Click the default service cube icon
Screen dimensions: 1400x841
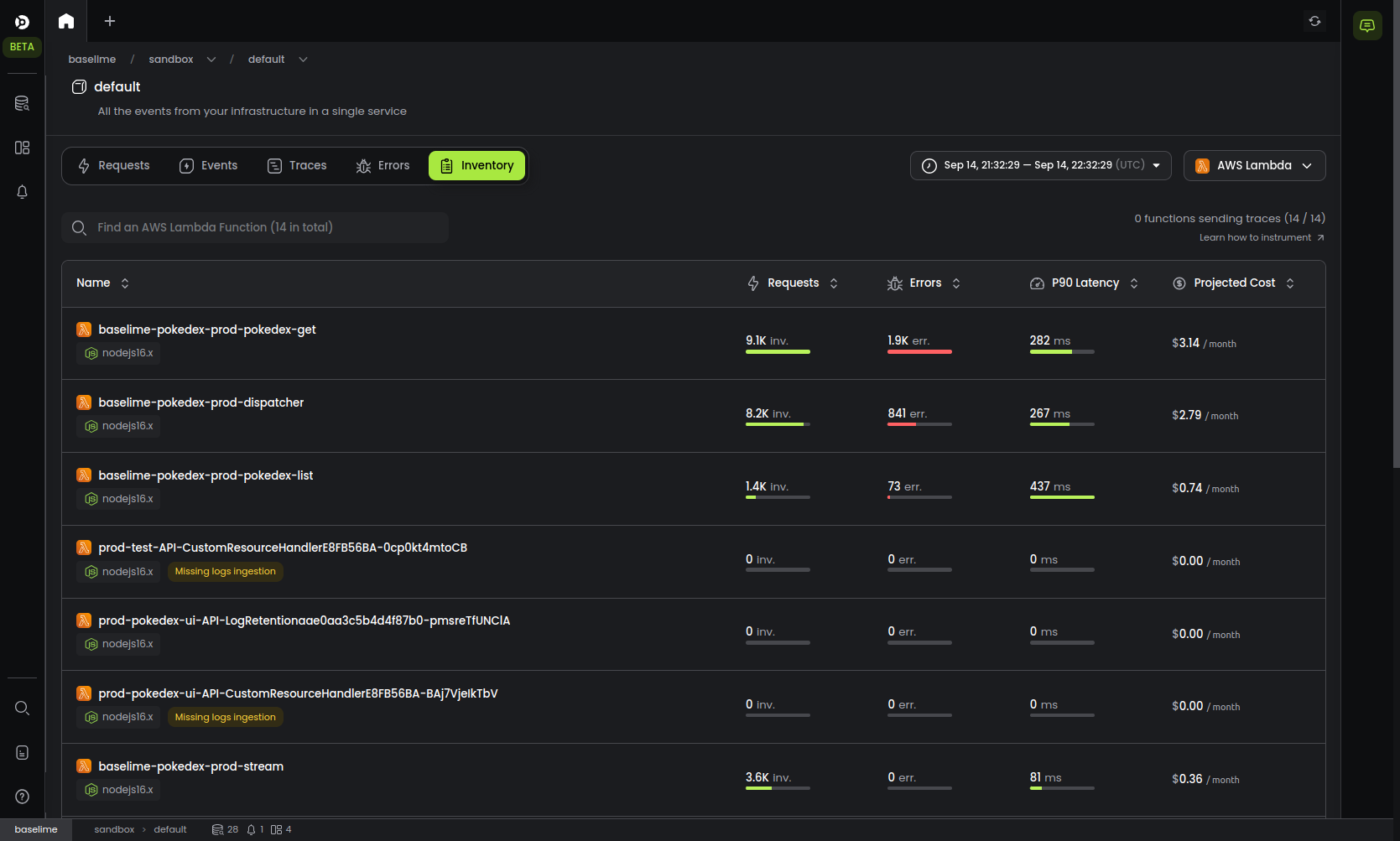pyautogui.click(x=80, y=87)
